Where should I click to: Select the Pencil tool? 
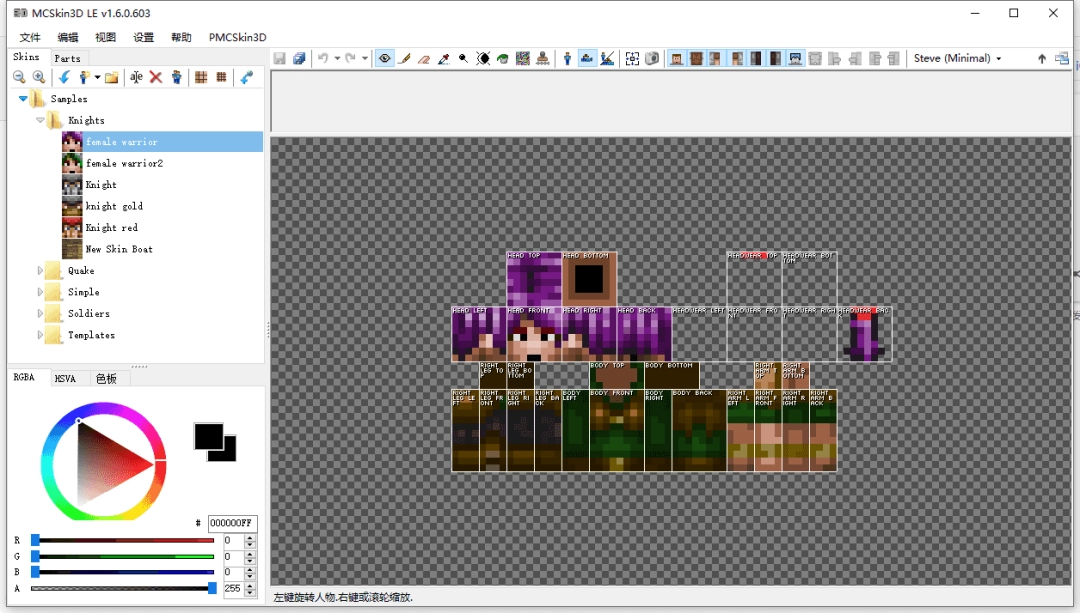[405, 58]
